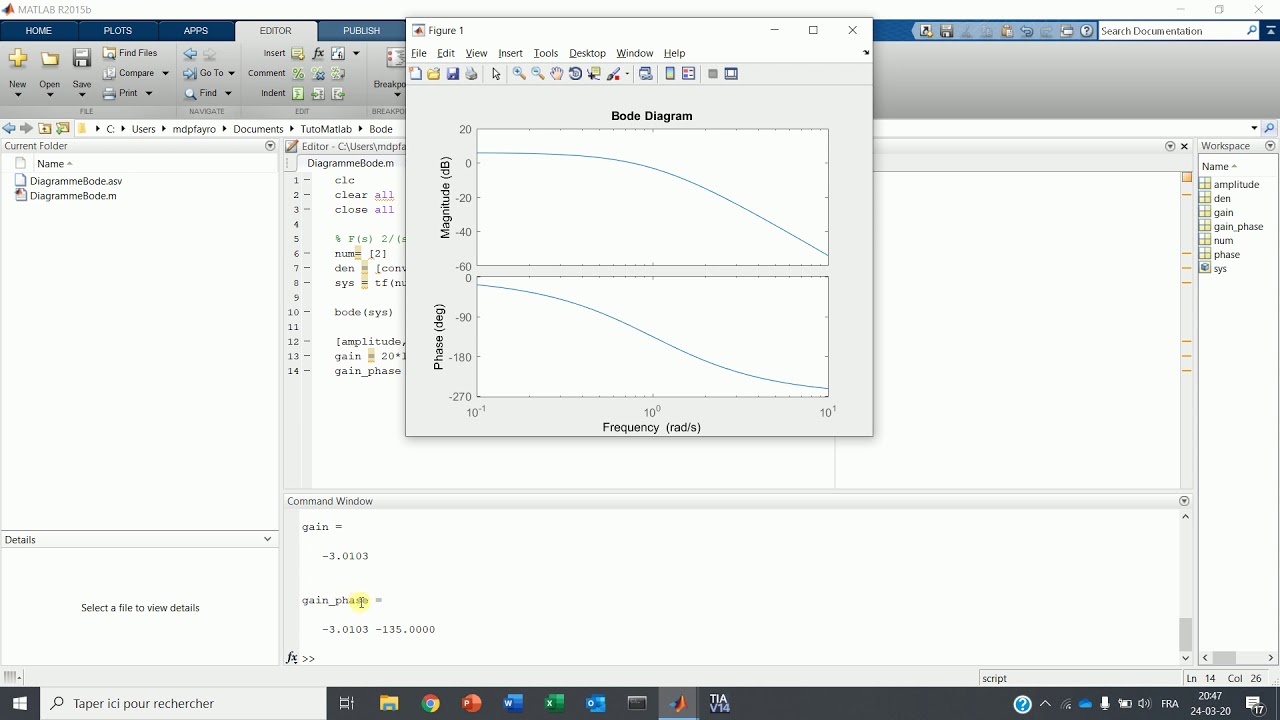Open the Desktop menu in Figure 1
The width and height of the screenshot is (1280, 720).
pos(587,53)
